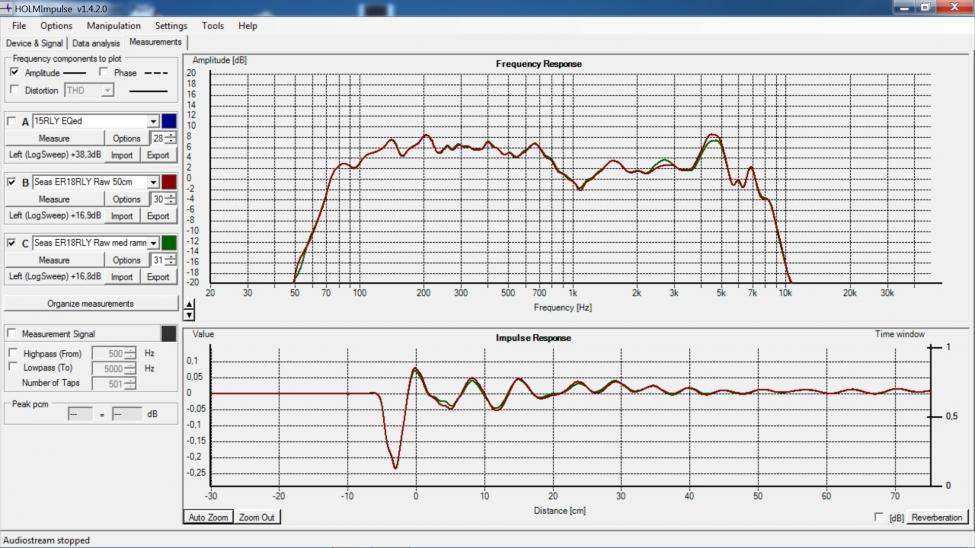Enable the Distortion checkbox
The height and width of the screenshot is (548, 975).
pos(14,90)
